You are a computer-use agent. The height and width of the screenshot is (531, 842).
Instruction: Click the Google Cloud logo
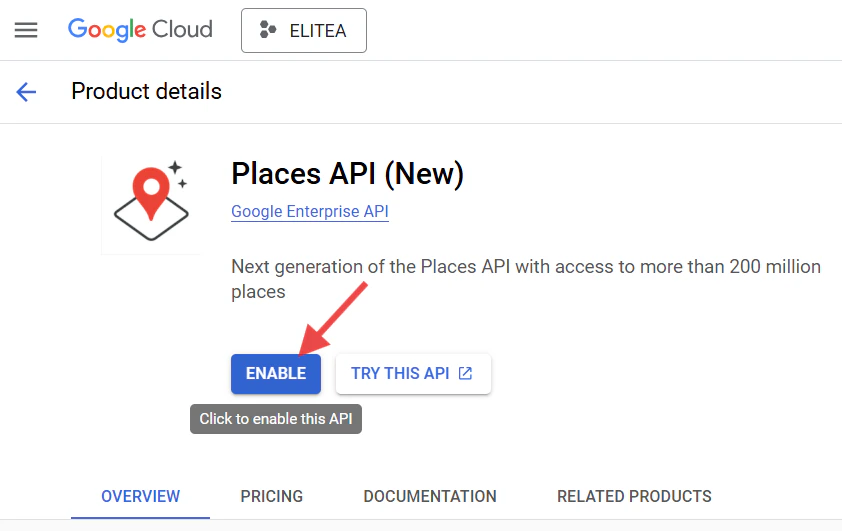pos(140,30)
